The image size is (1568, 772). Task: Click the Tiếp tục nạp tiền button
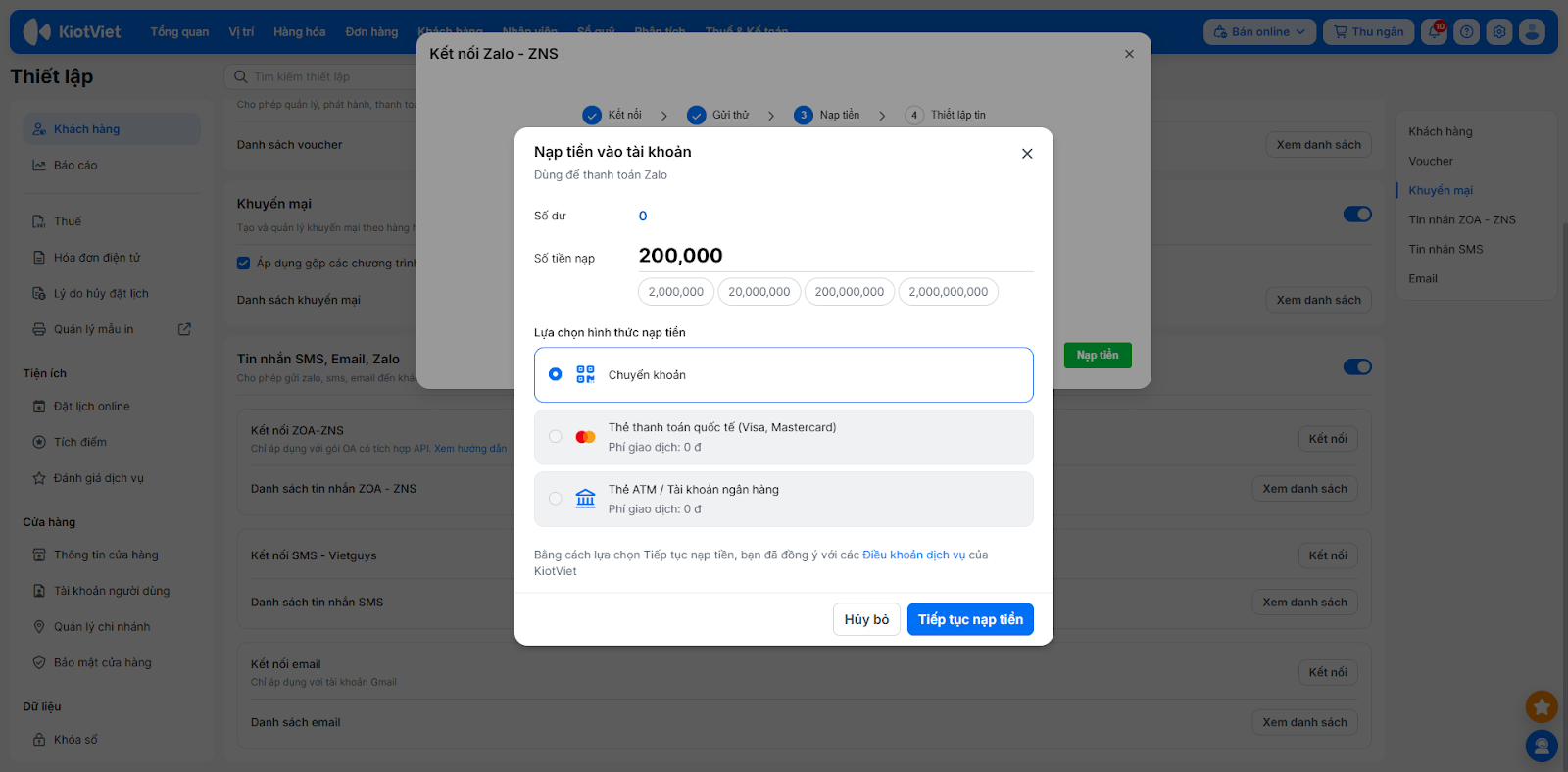[970, 619]
